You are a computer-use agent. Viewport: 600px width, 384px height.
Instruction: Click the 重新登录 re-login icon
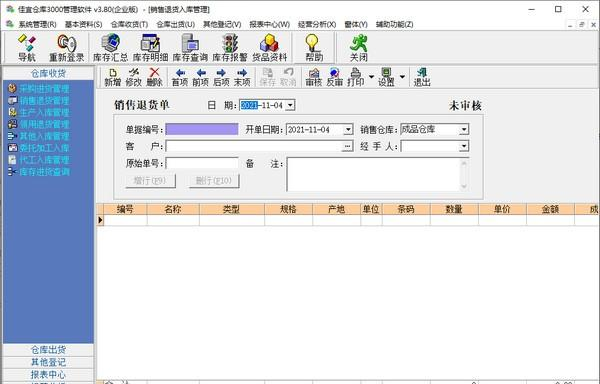click(67, 48)
